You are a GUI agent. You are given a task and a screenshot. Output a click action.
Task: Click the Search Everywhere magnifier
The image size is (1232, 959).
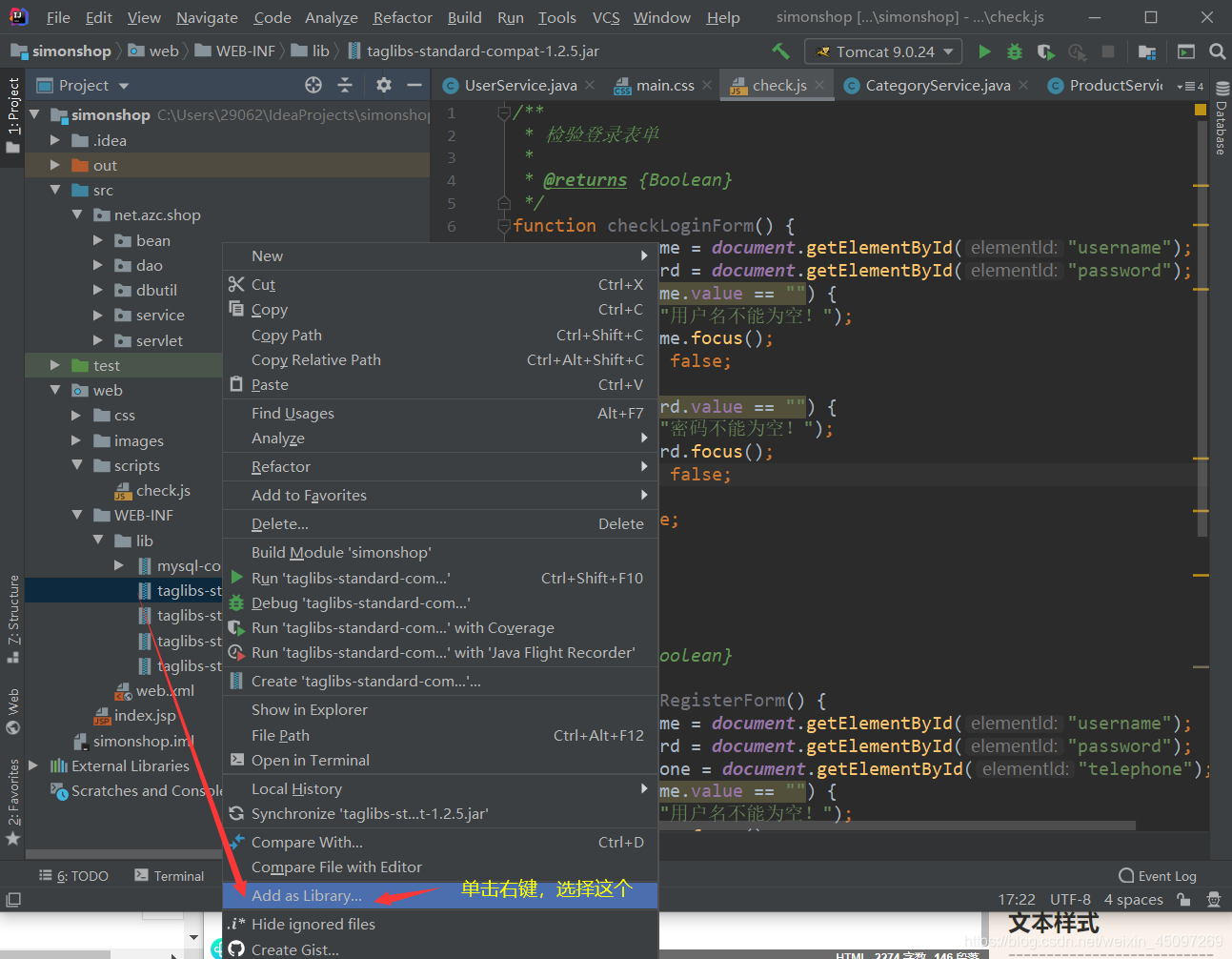pyautogui.click(x=1217, y=51)
